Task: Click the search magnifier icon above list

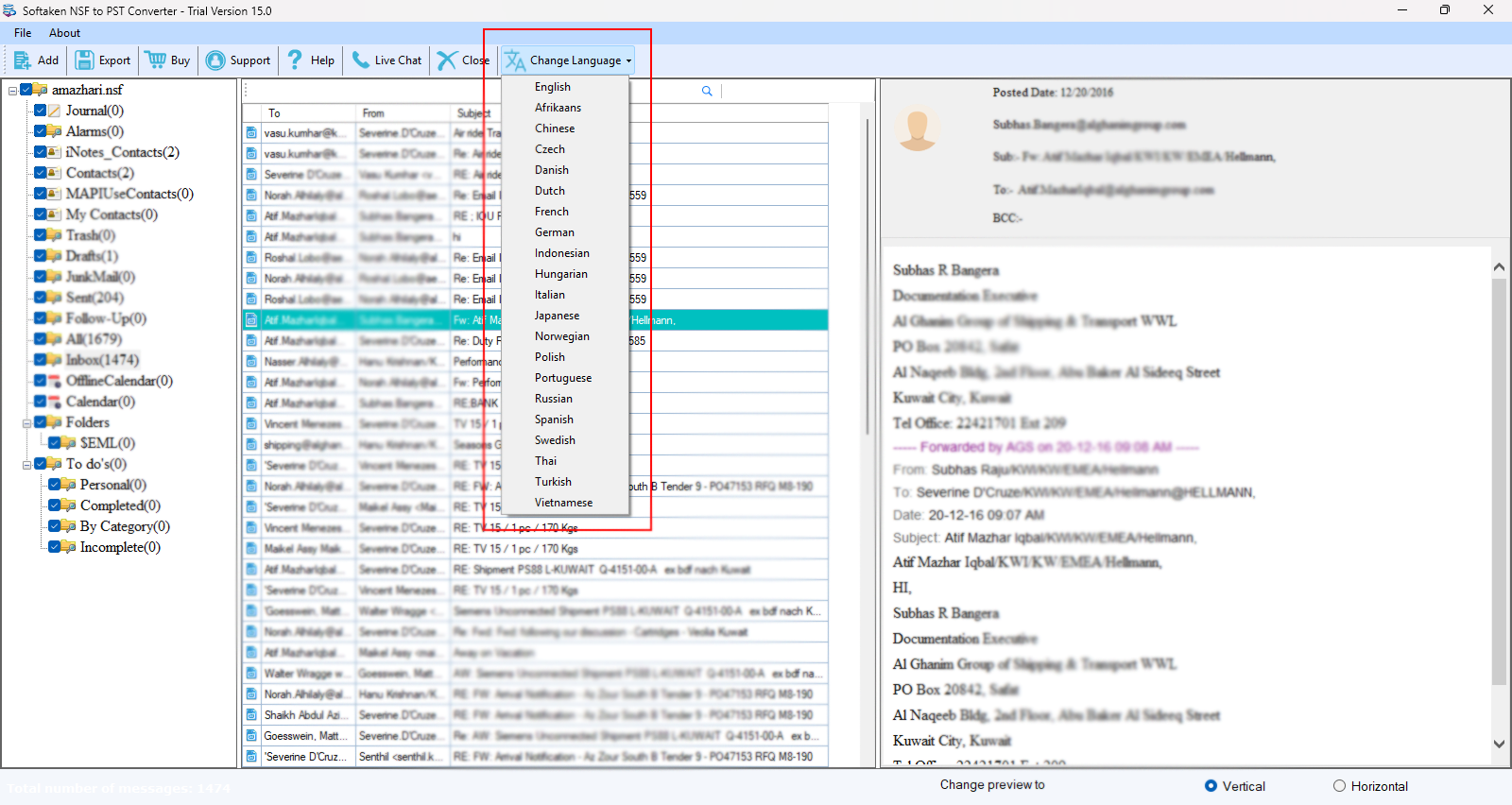Action: point(707,91)
